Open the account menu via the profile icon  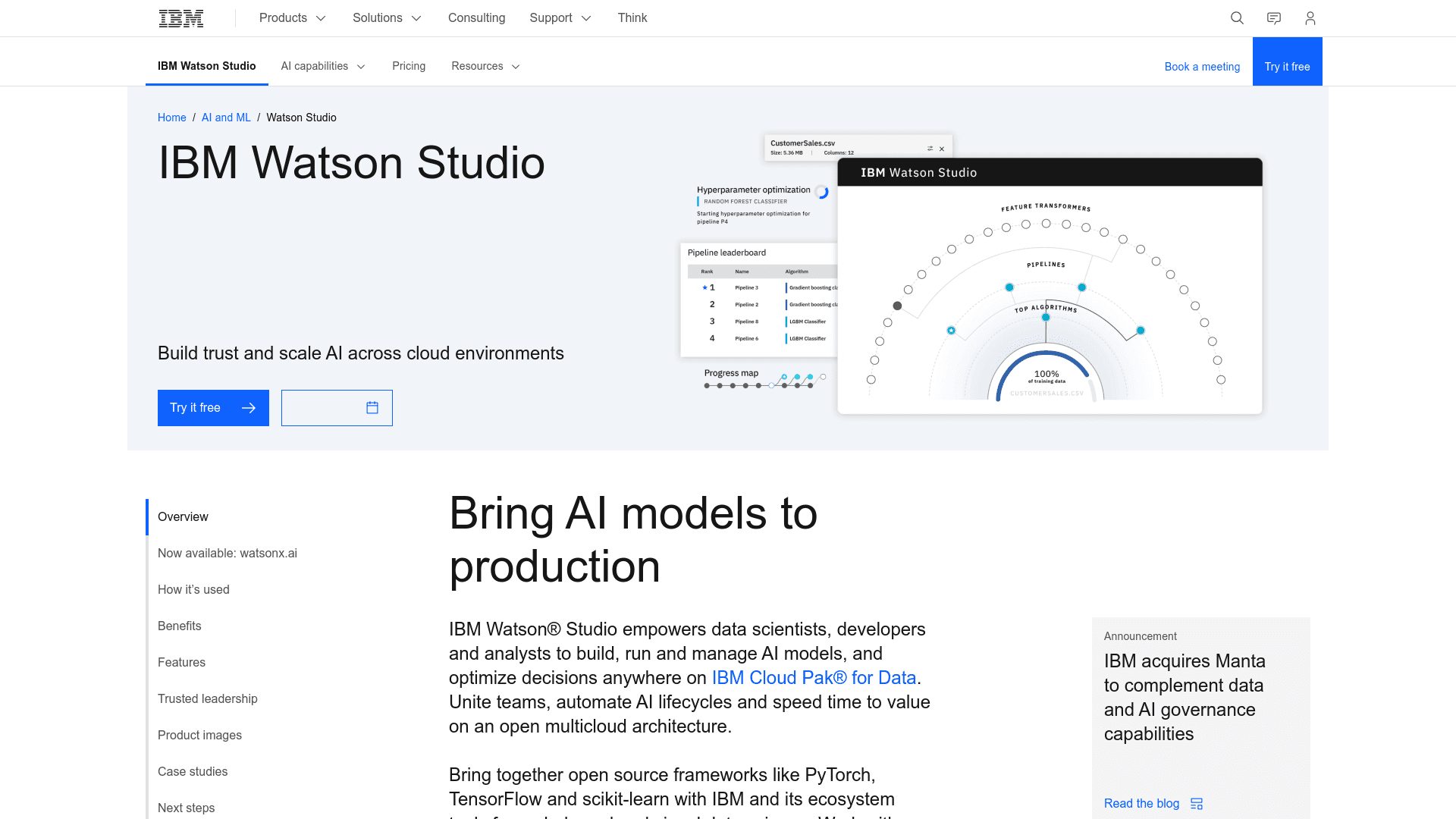(x=1310, y=17)
